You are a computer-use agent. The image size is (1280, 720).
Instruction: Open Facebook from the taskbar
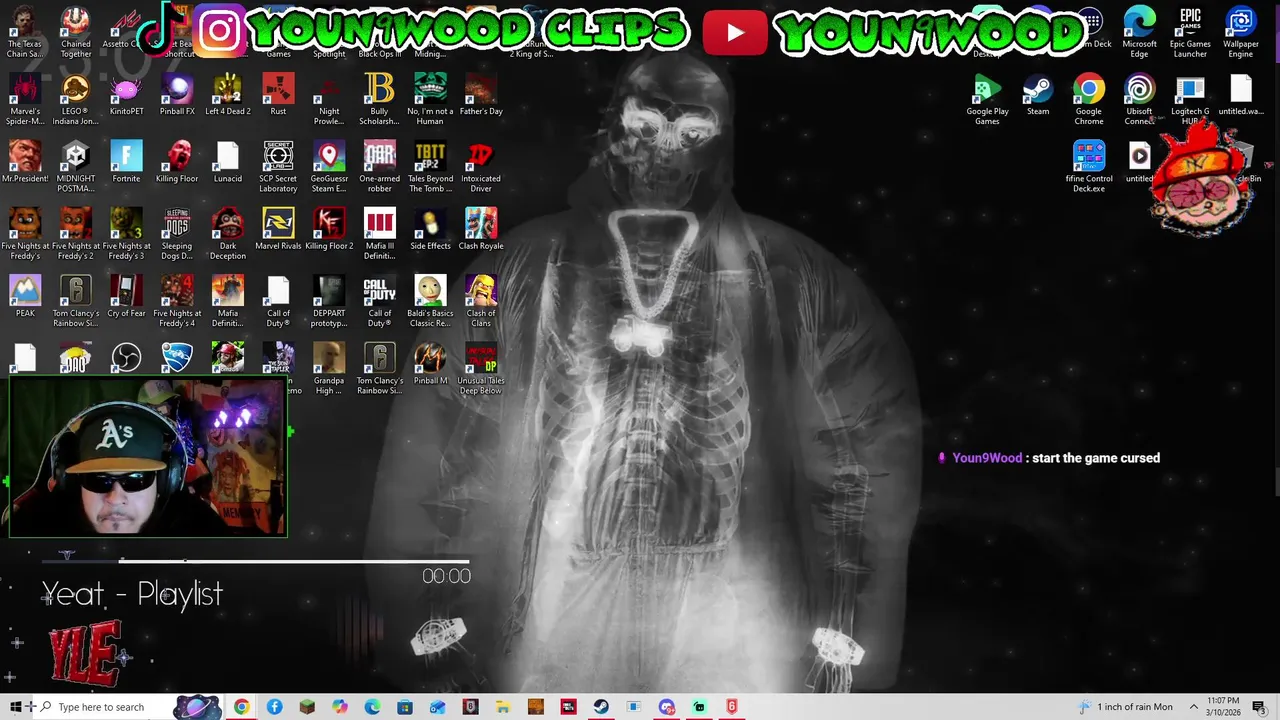pos(274,707)
